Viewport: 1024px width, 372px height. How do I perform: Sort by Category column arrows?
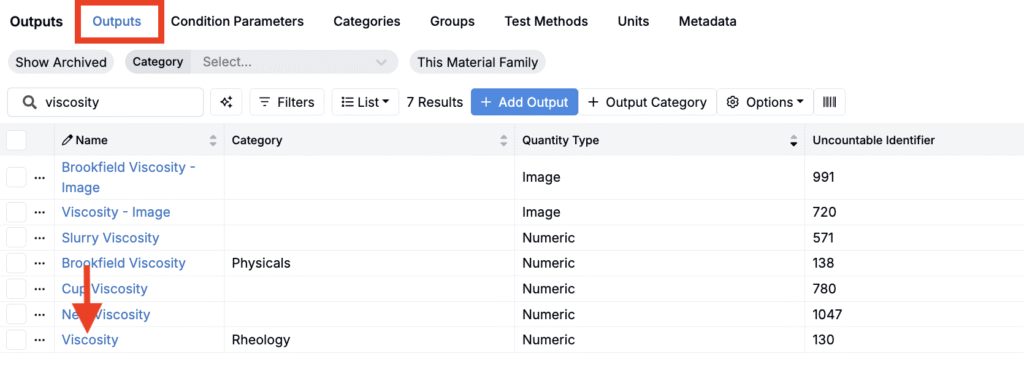[504, 140]
